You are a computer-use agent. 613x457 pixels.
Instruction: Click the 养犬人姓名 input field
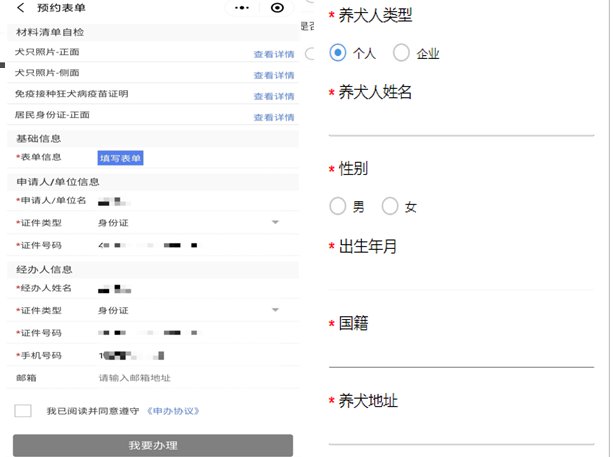pos(467,121)
